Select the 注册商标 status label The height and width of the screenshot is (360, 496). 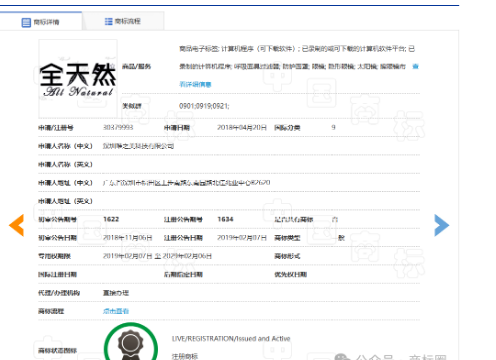tap(185, 357)
